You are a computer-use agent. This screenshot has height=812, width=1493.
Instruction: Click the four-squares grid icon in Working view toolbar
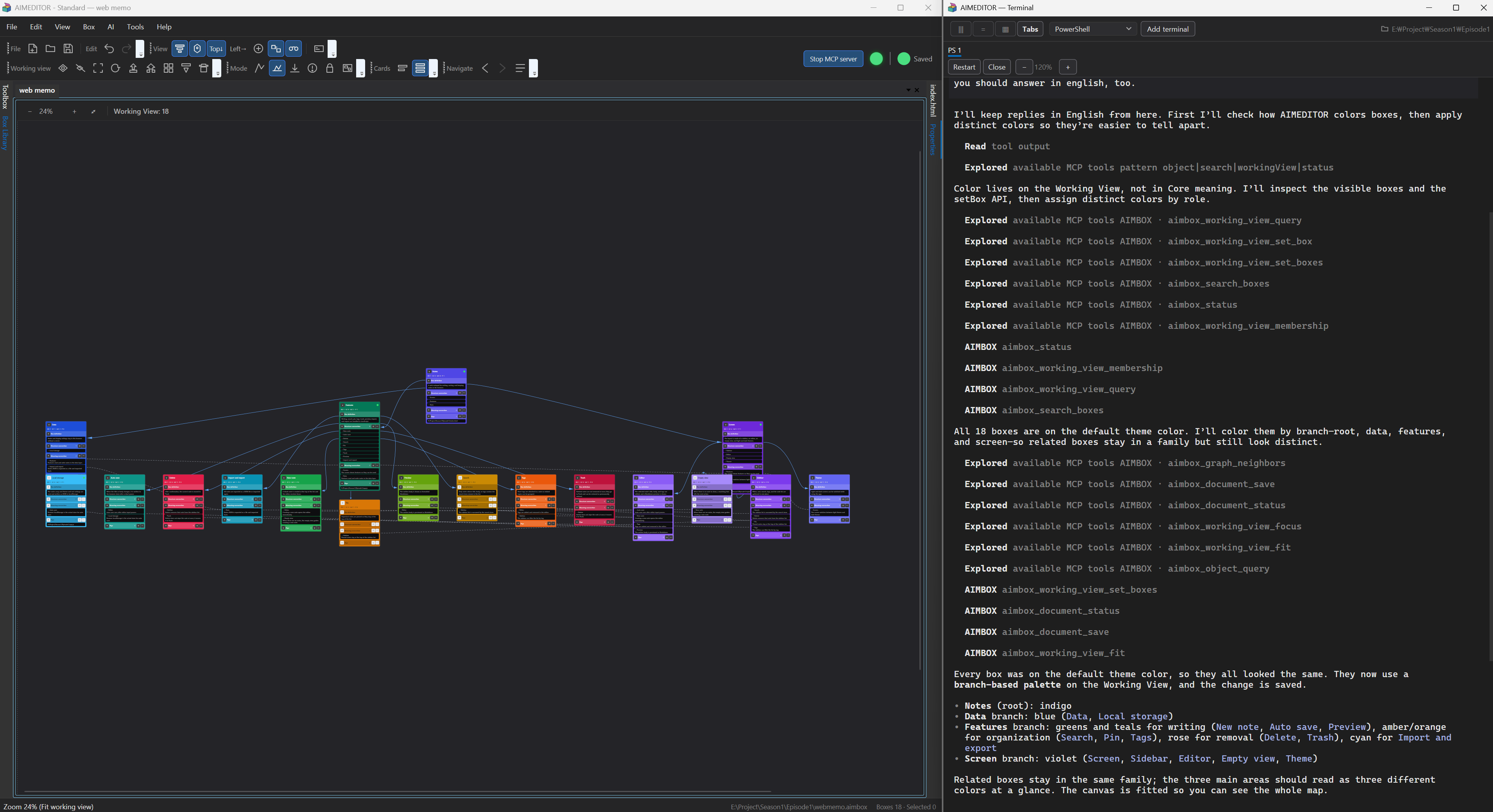pyautogui.click(x=168, y=68)
